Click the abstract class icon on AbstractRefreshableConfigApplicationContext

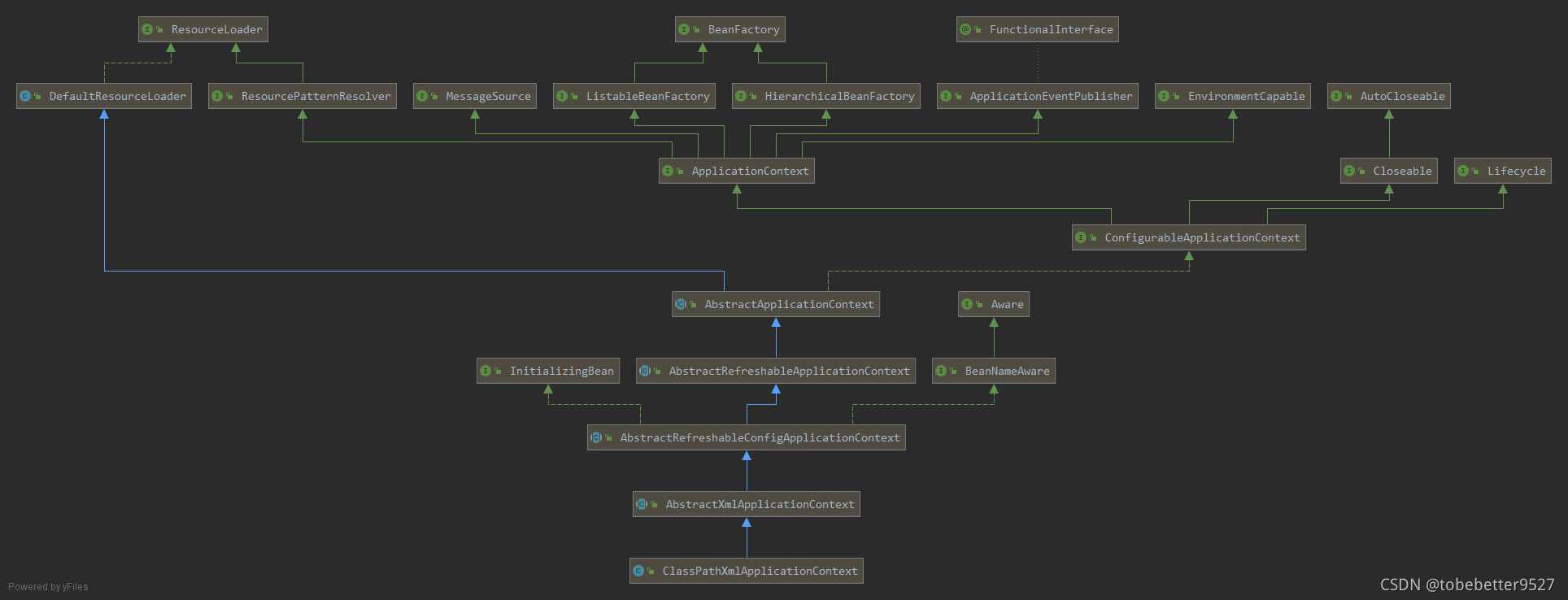pos(596,437)
